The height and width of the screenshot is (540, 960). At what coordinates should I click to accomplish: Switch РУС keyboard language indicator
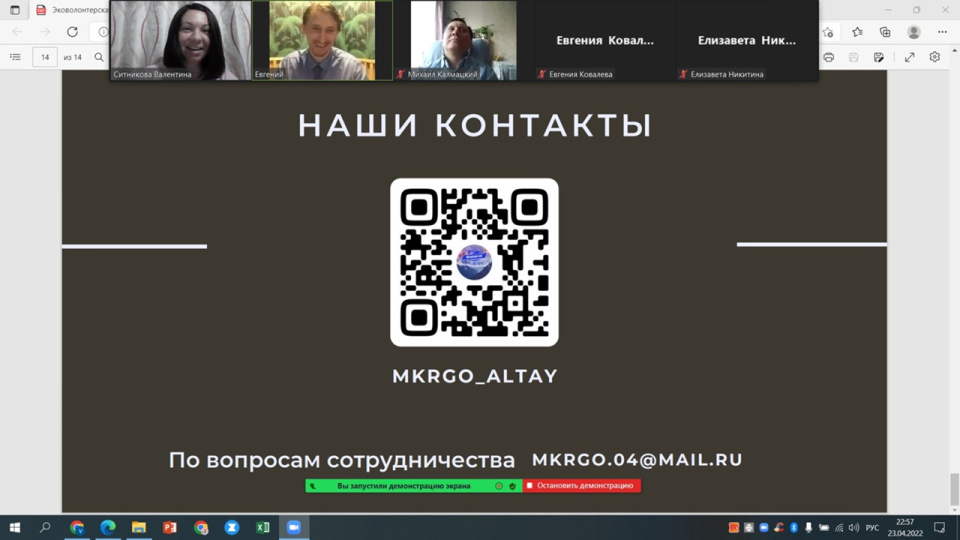872,527
